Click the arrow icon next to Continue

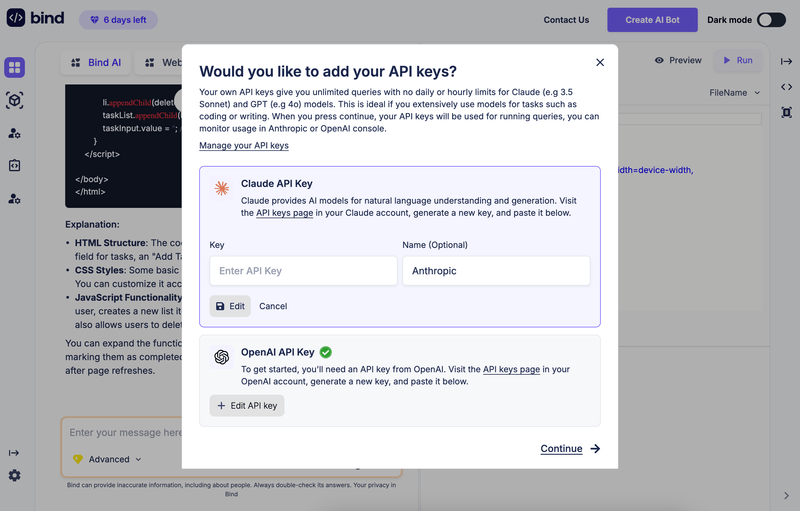click(x=595, y=449)
